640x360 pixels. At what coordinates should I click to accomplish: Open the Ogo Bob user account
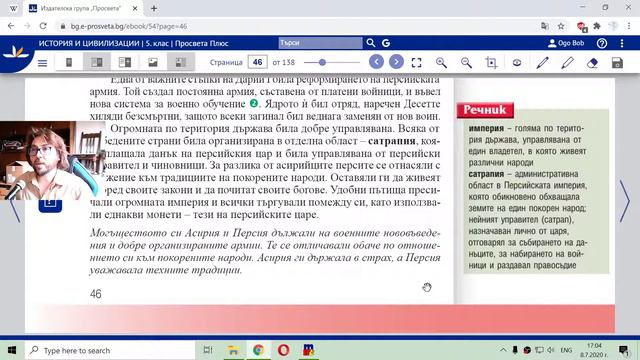567,43
